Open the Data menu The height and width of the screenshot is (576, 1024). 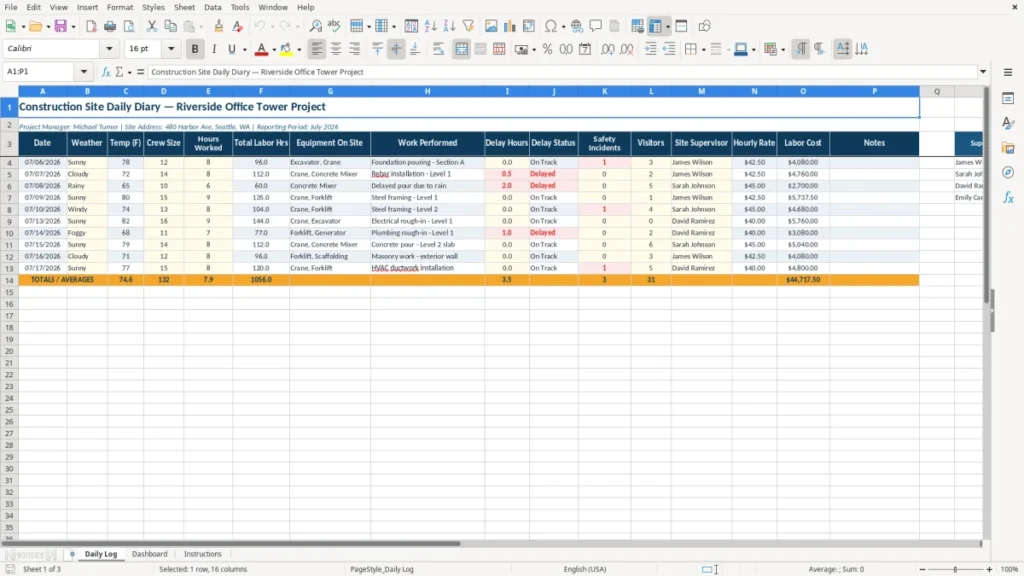click(213, 7)
